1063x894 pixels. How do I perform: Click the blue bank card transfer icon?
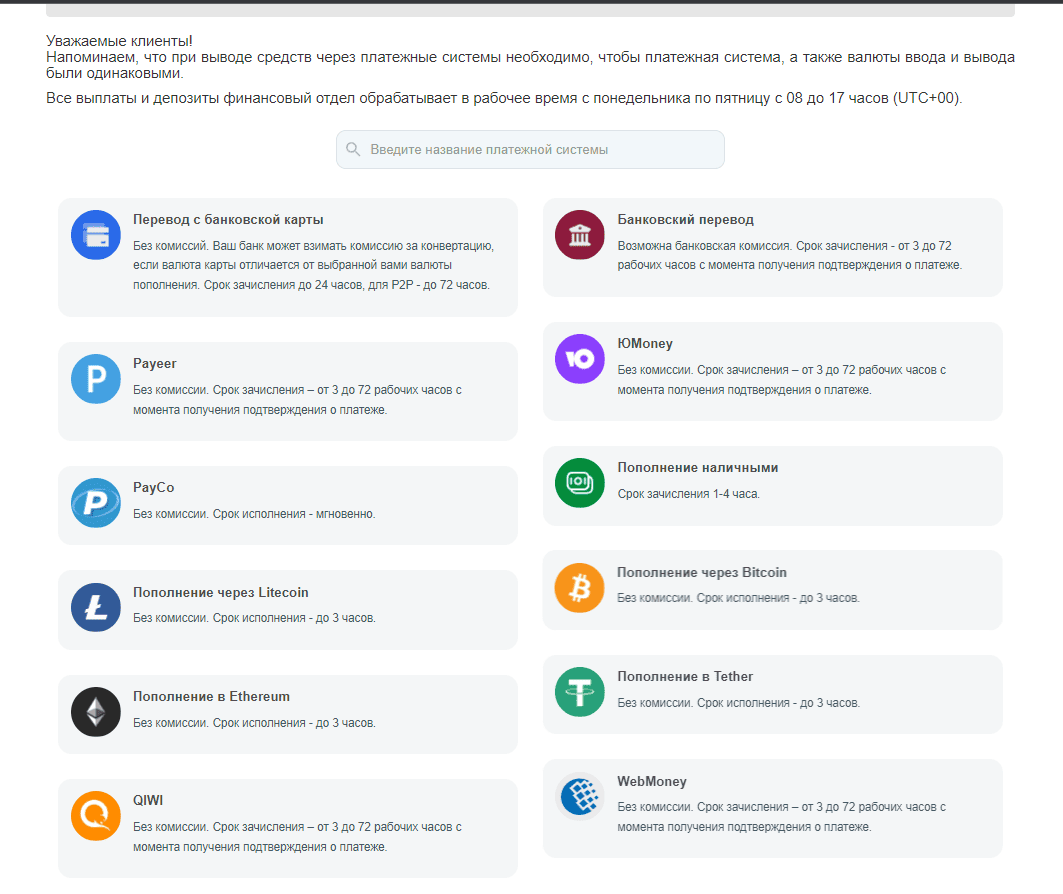(96, 235)
